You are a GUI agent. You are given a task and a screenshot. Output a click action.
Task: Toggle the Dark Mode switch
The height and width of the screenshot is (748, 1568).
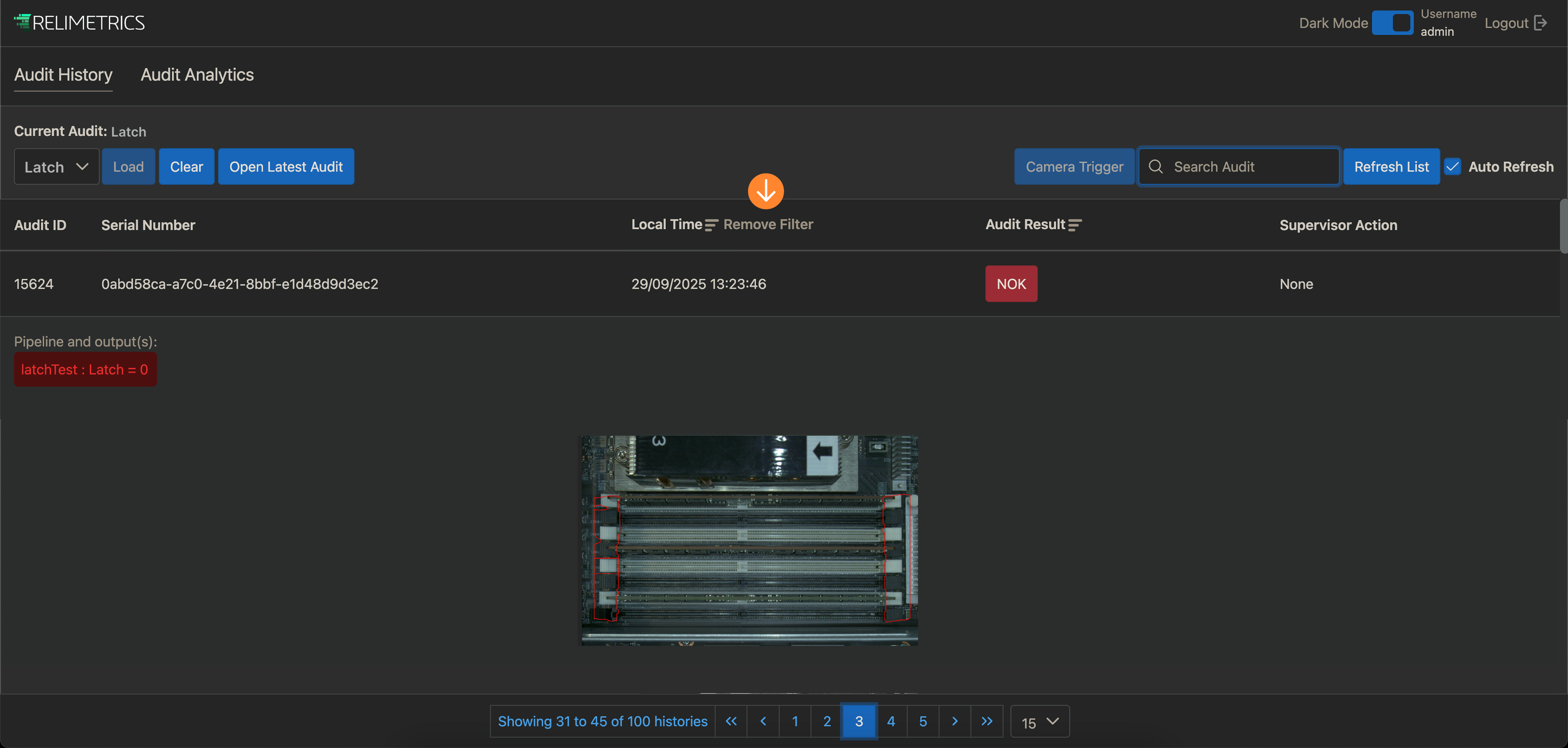1392,23
